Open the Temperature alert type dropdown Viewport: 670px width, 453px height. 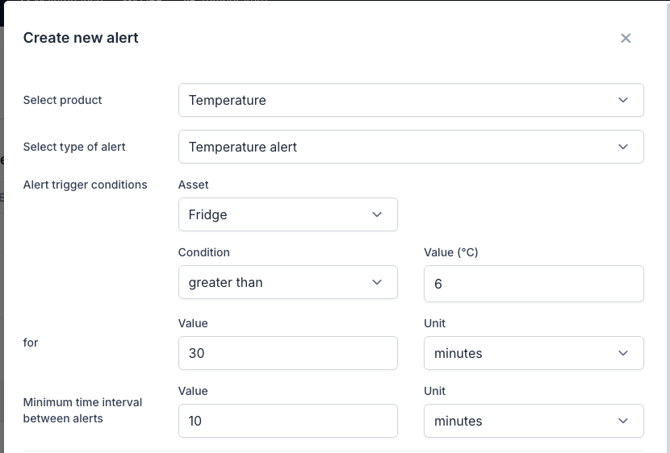[411, 147]
